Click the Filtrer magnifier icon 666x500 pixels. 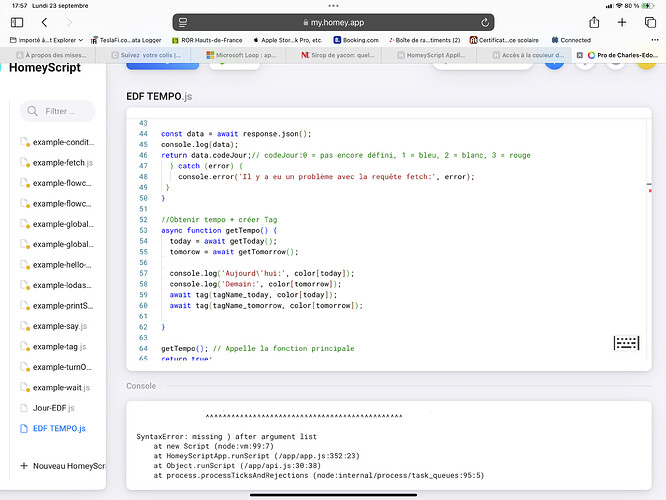pos(32,111)
